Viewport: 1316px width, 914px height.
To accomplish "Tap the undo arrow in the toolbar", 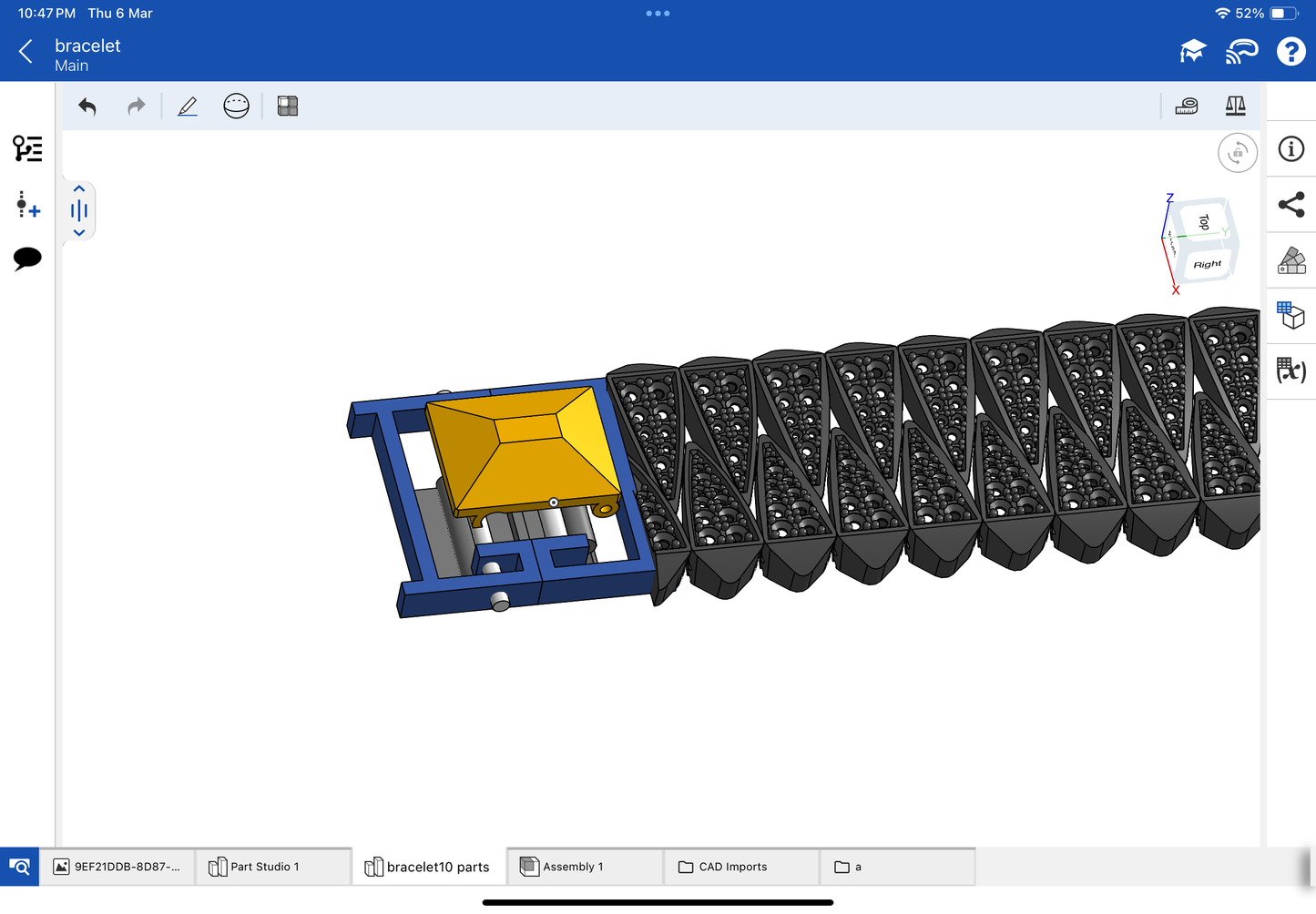I will tap(87, 107).
